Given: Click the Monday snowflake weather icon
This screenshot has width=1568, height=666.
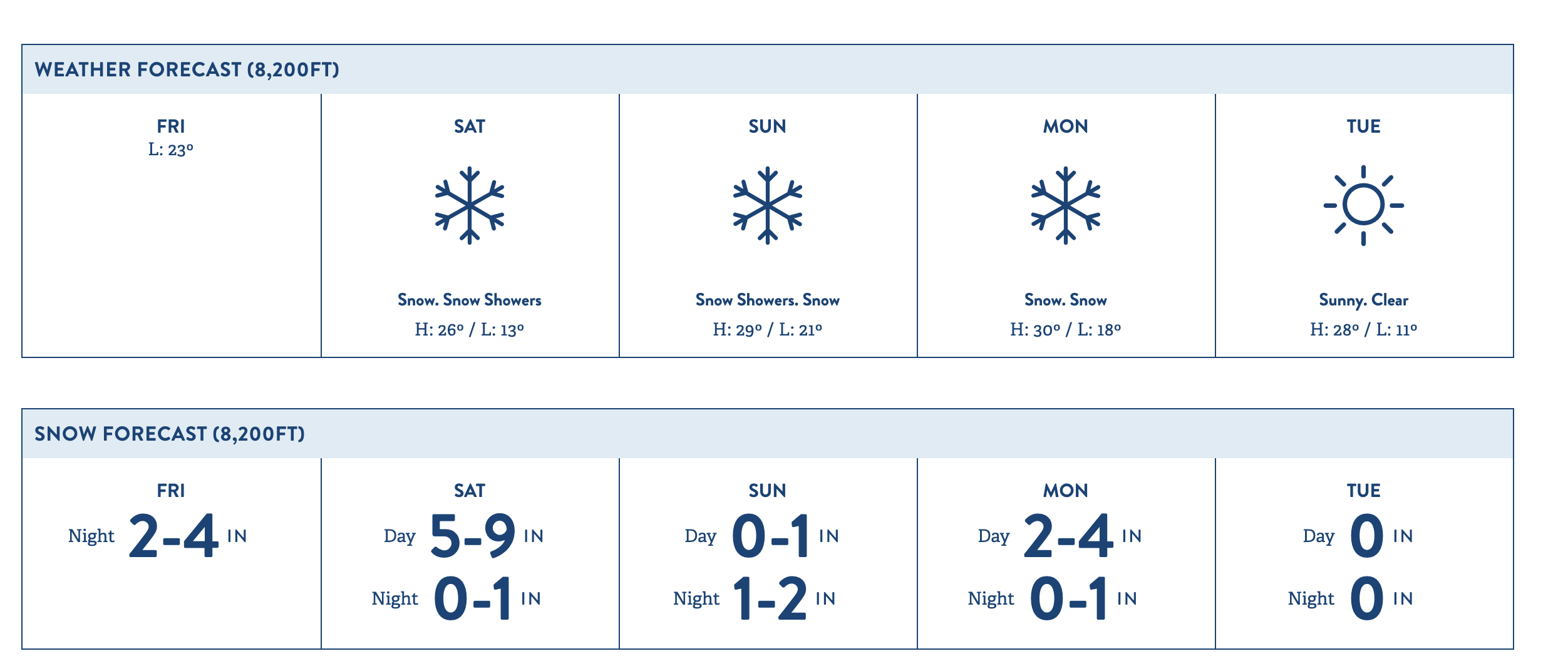Looking at the screenshot, I should tap(1065, 205).
